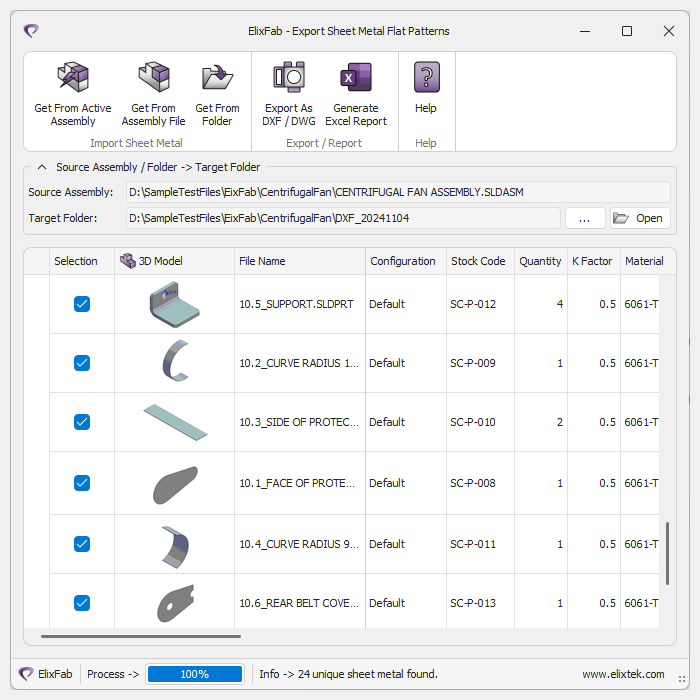Image resolution: width=700 pixels, height=700 pixels.
Task: Uncheck selection for 10.4_CURVE RADIUS row
Action: pos(82,544)
